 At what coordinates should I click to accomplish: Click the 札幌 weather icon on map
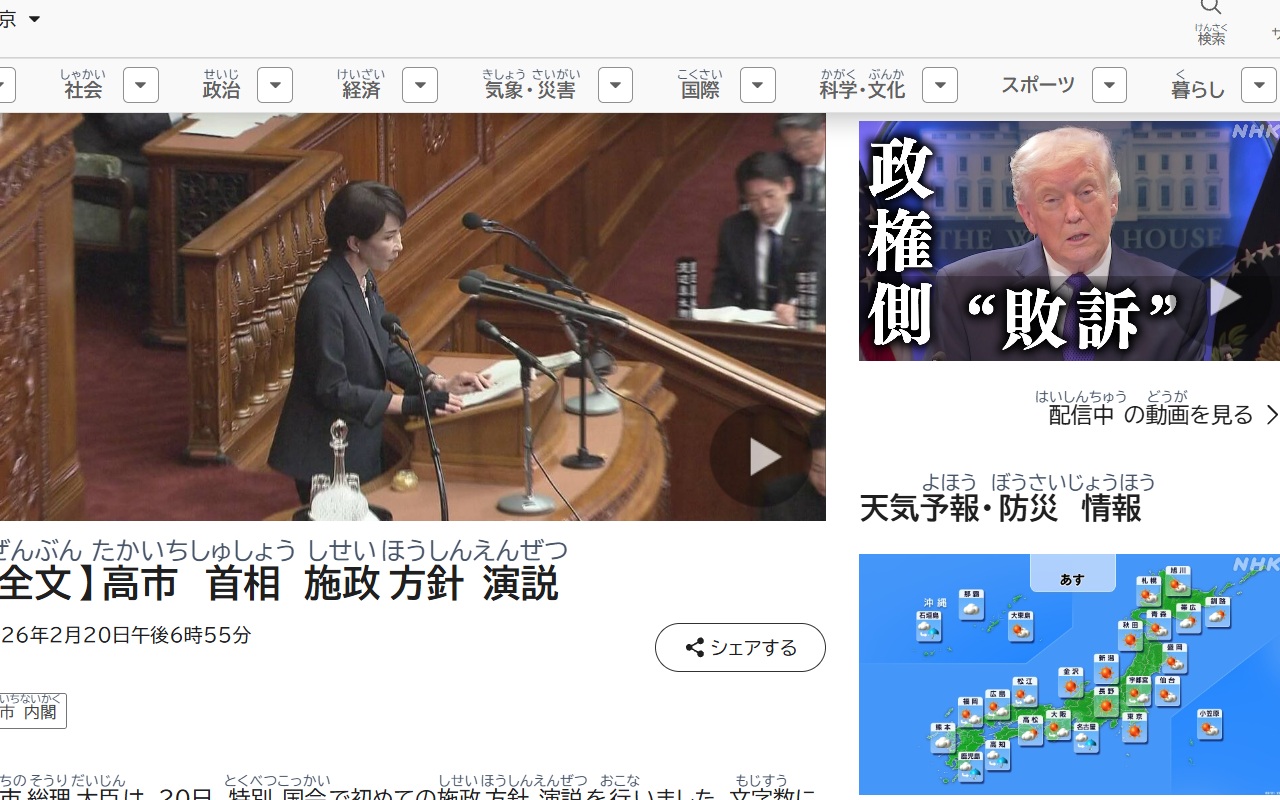point(1149,591)
